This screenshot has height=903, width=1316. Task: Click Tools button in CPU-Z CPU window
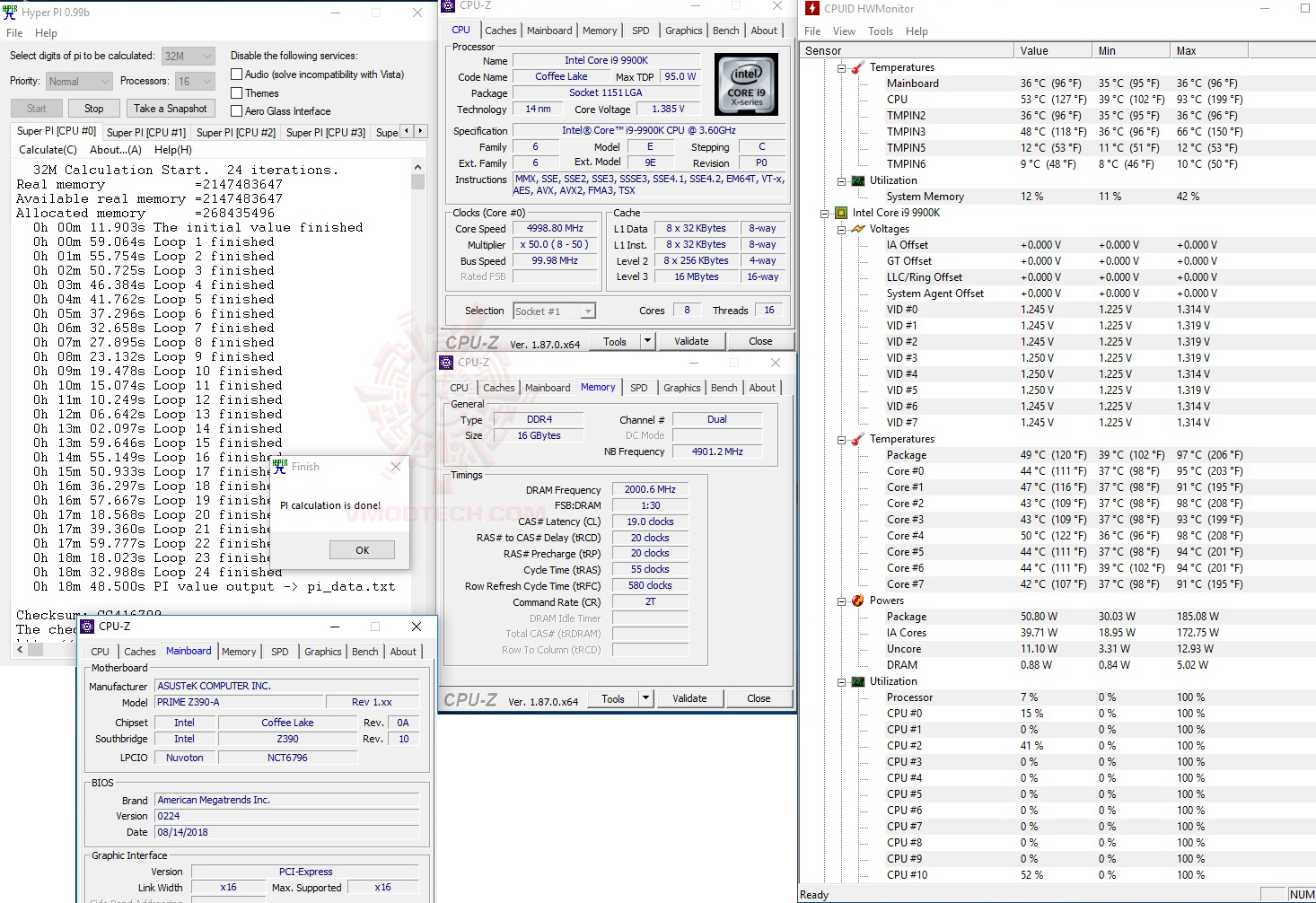615,341
